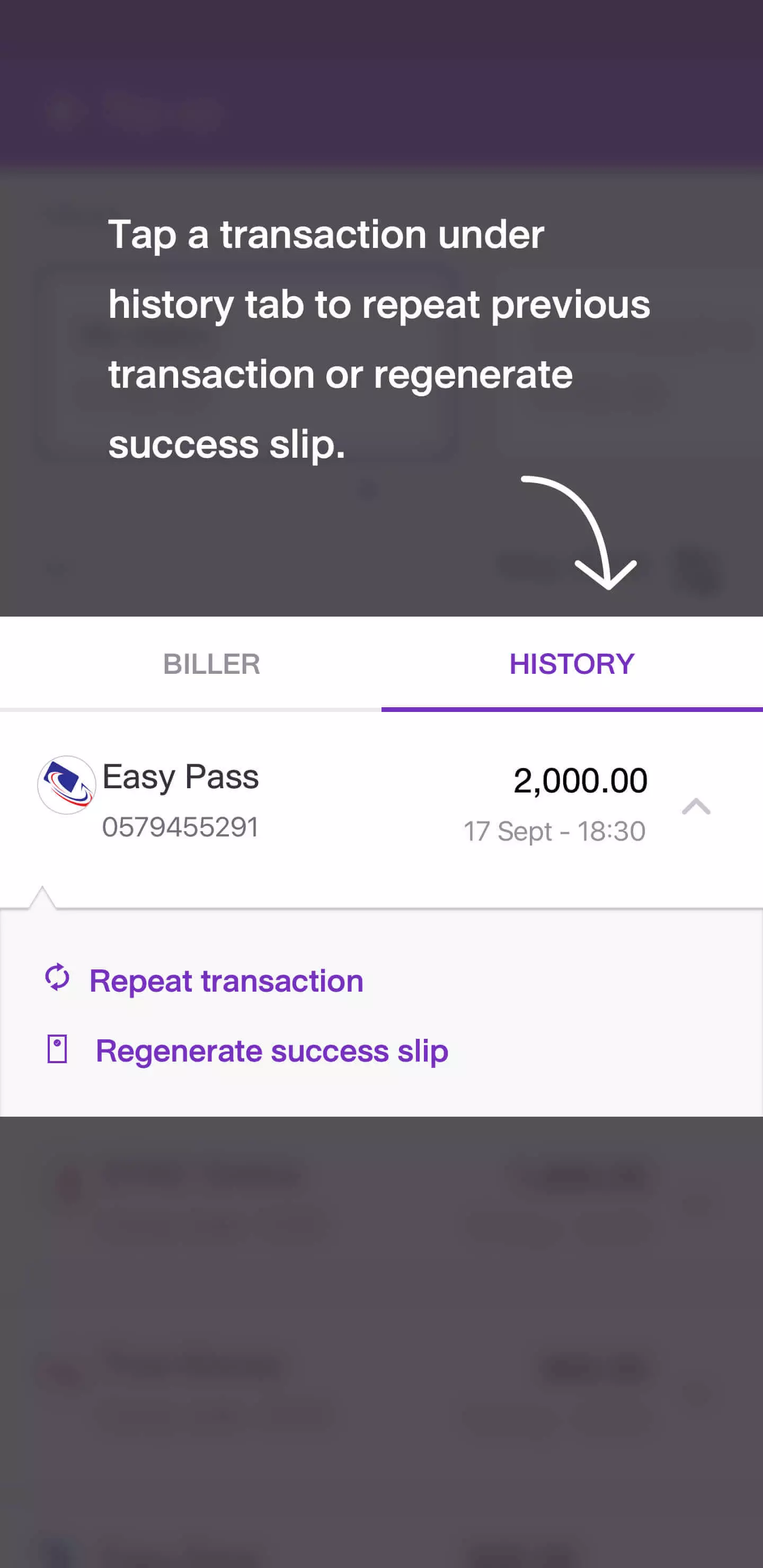Tap the blurred chevron on third transaction row
The width and height of the screenshot is (763, 1568).
pos(697,1393)
